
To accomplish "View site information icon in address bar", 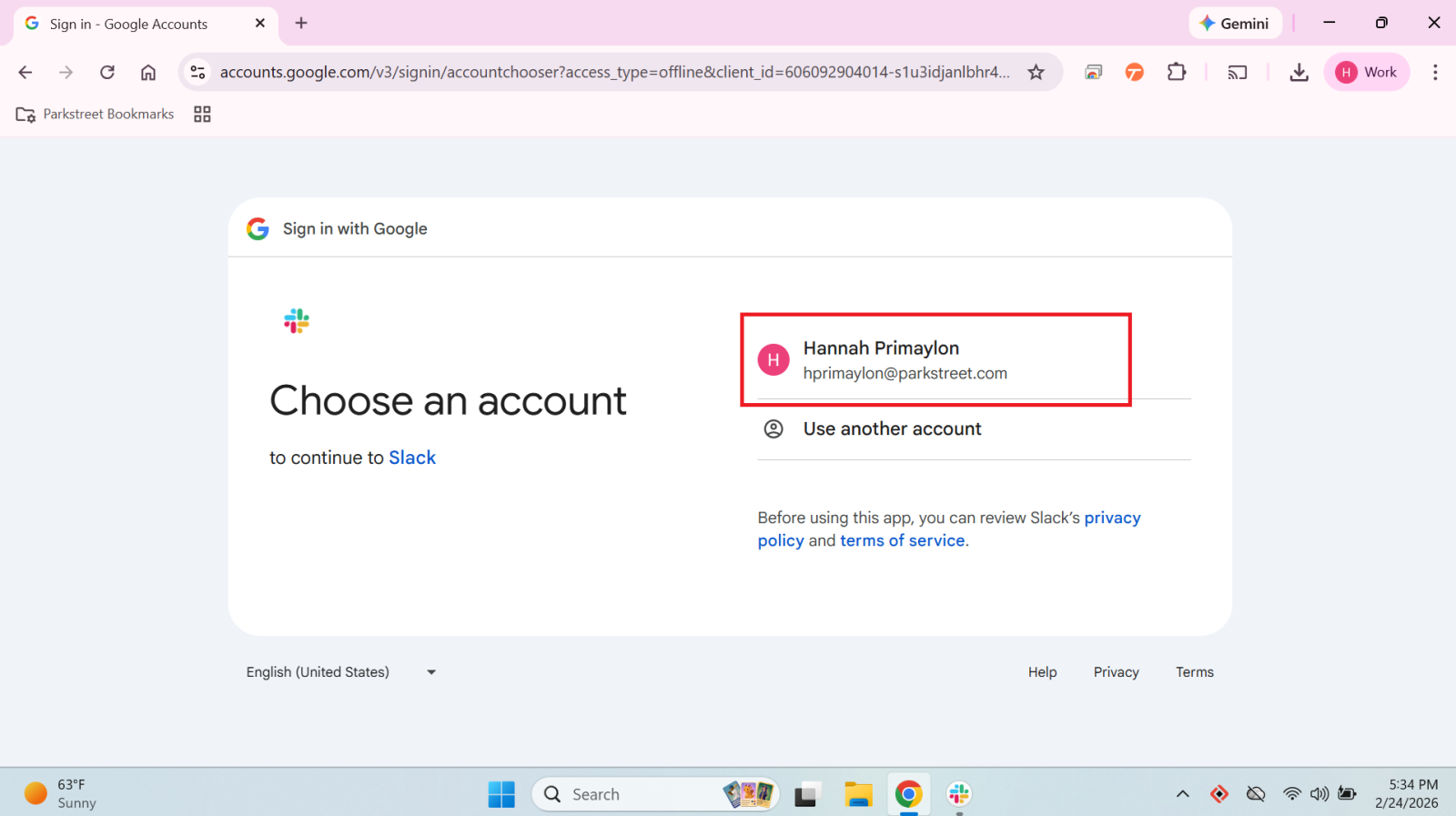I will pyautogui.click(x=197, y=73).
